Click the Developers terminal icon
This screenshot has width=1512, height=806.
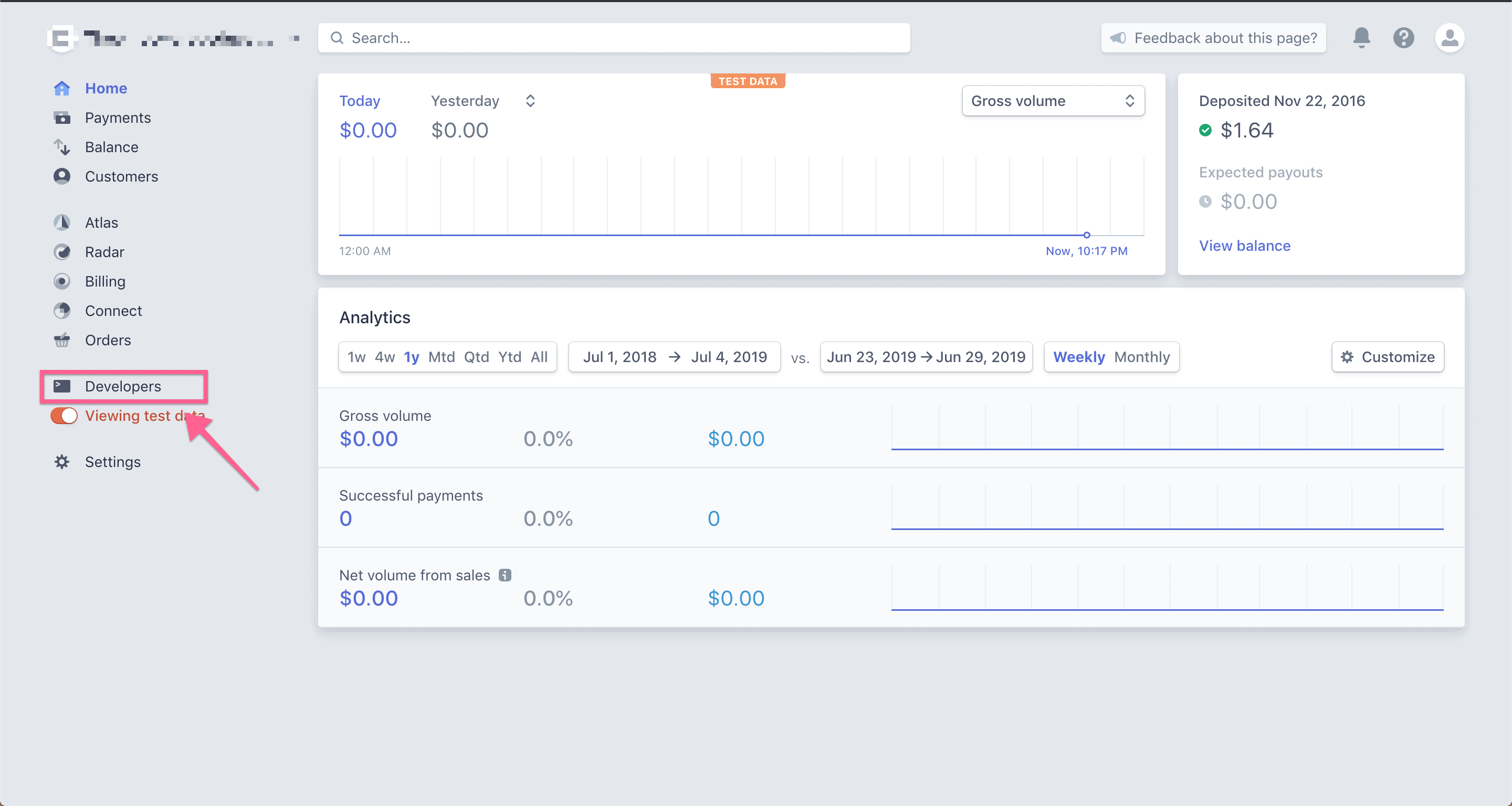point(61,386)
